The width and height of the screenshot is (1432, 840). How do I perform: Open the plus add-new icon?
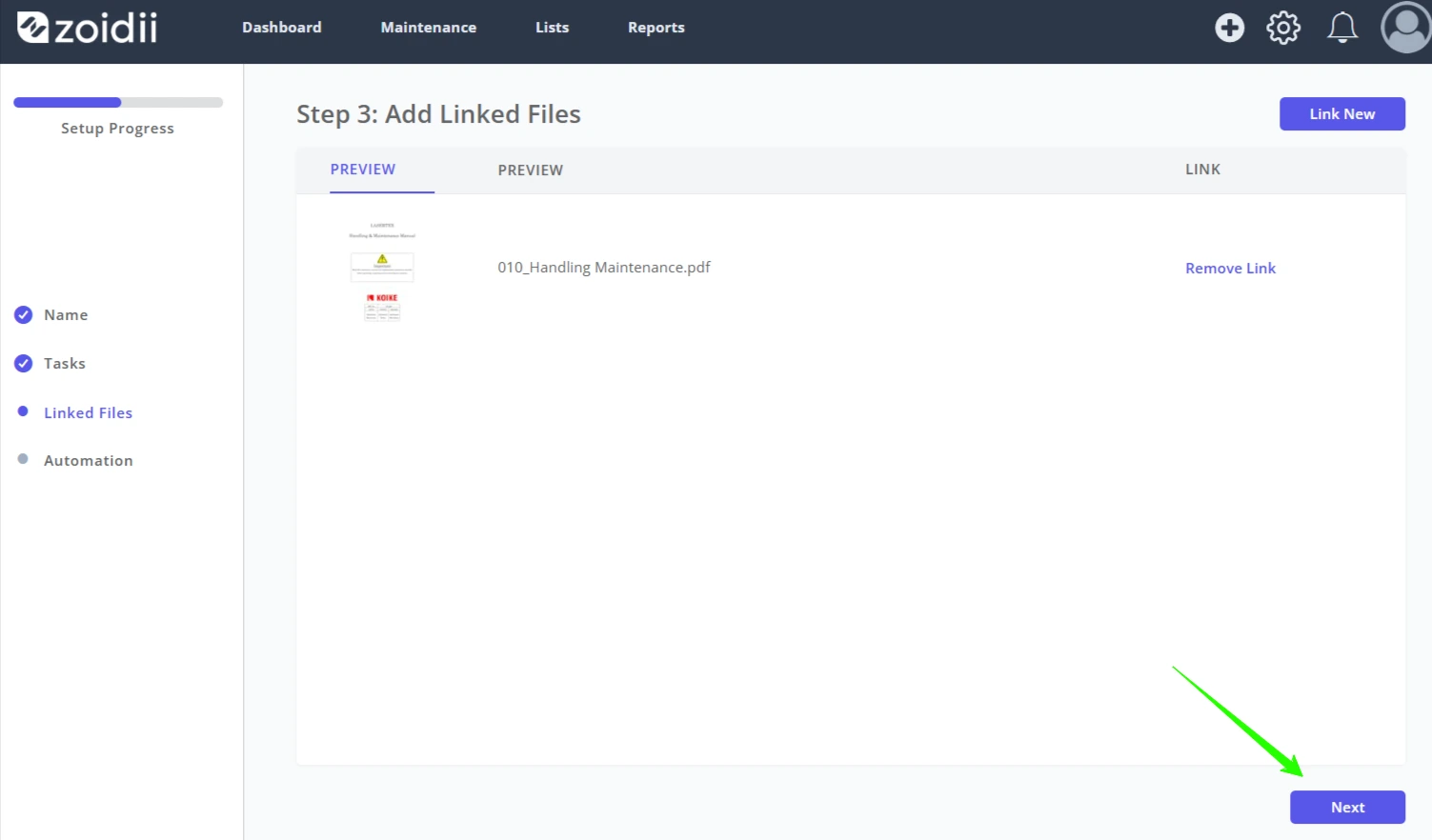(x=1229, y=28)
